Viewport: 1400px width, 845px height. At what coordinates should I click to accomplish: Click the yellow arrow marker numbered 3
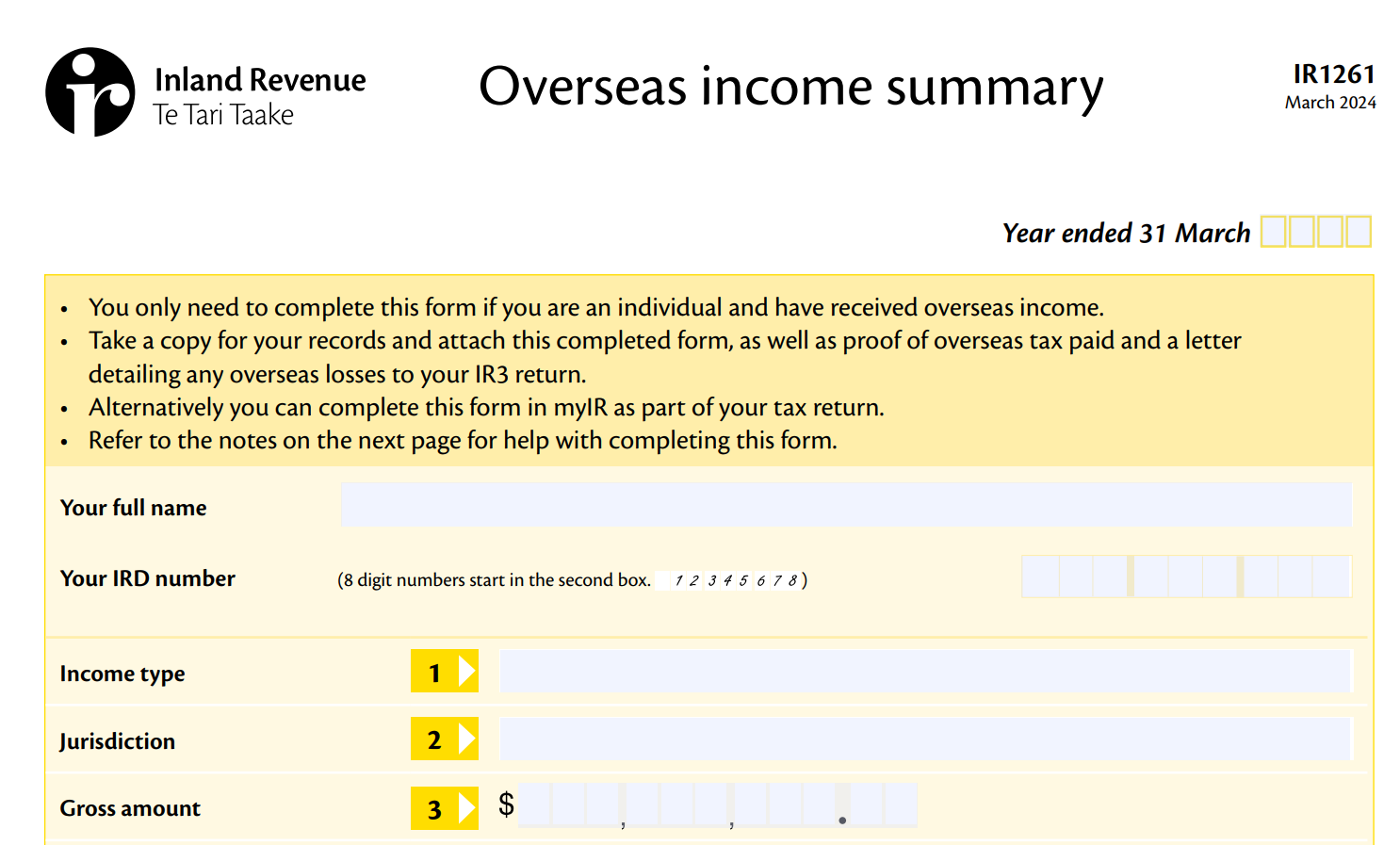445,808
